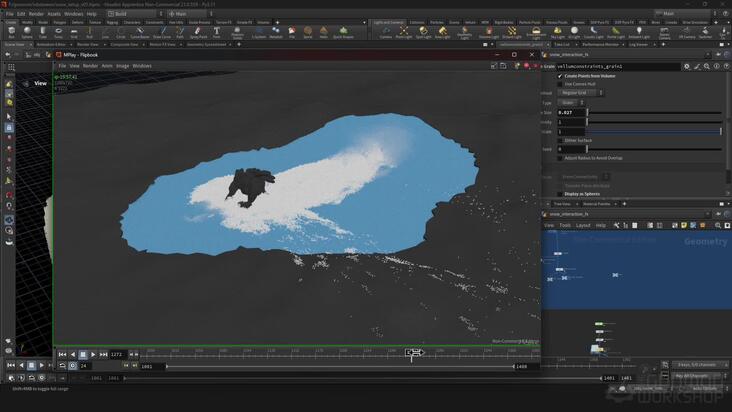Add a Camera from the shelf
Image resolution: width=732 pixels, height=412 pixels.
point(386,32)
